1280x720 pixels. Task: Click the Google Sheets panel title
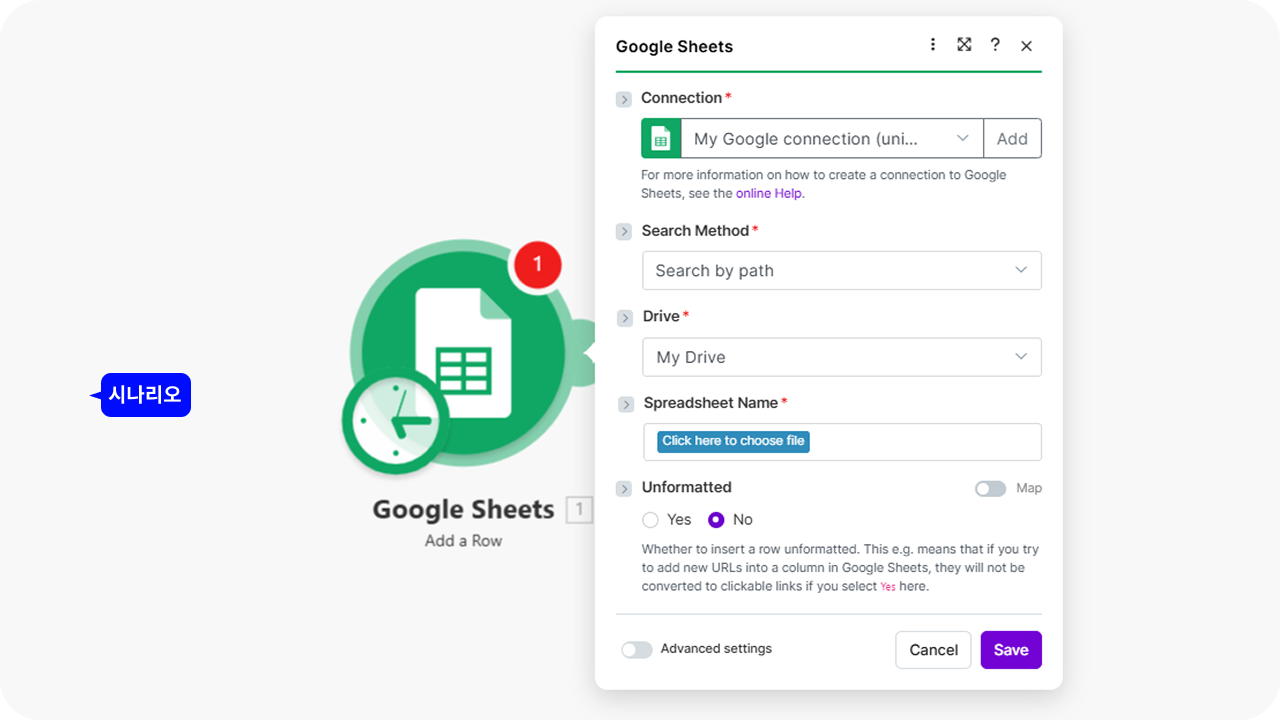674,47
